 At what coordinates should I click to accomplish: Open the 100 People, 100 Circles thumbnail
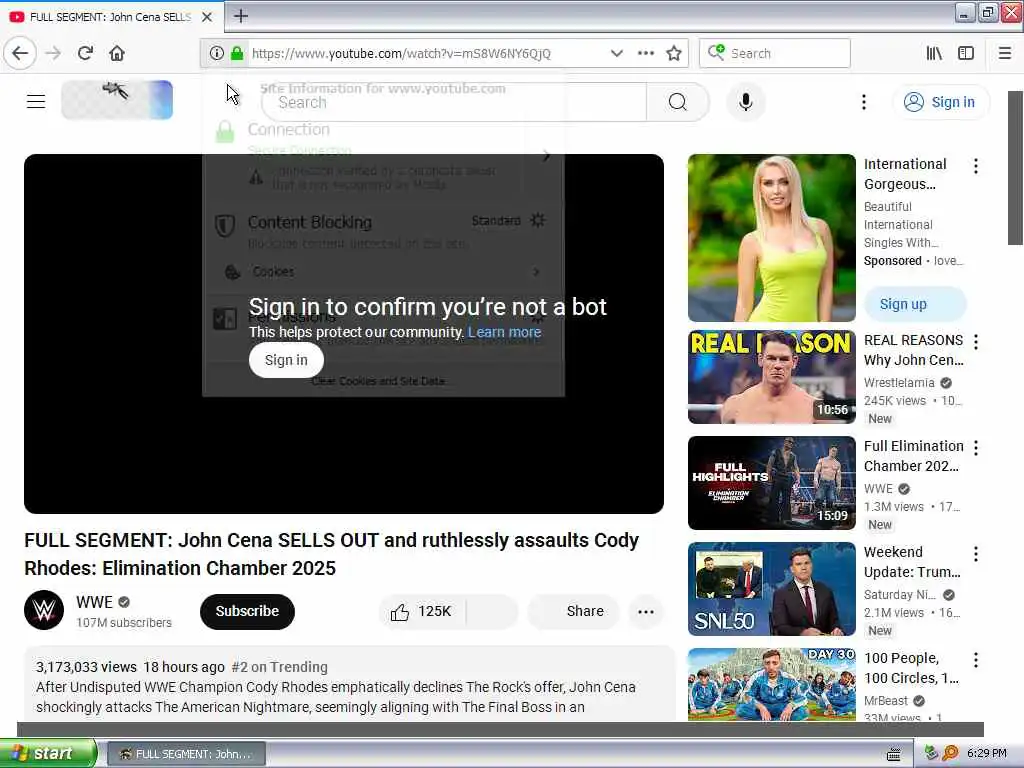(771, 684)
